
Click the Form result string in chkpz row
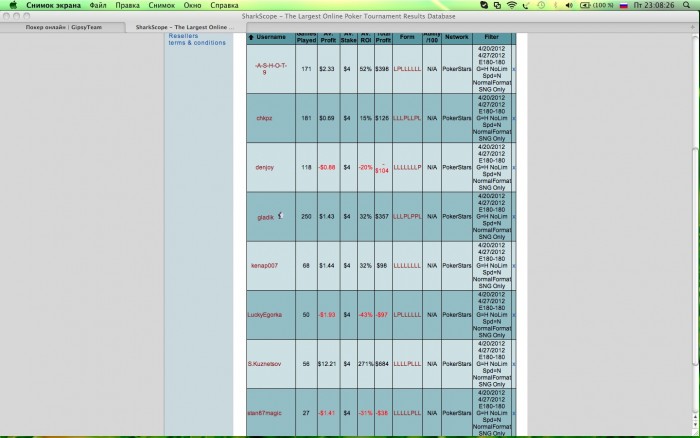point(407,118)
